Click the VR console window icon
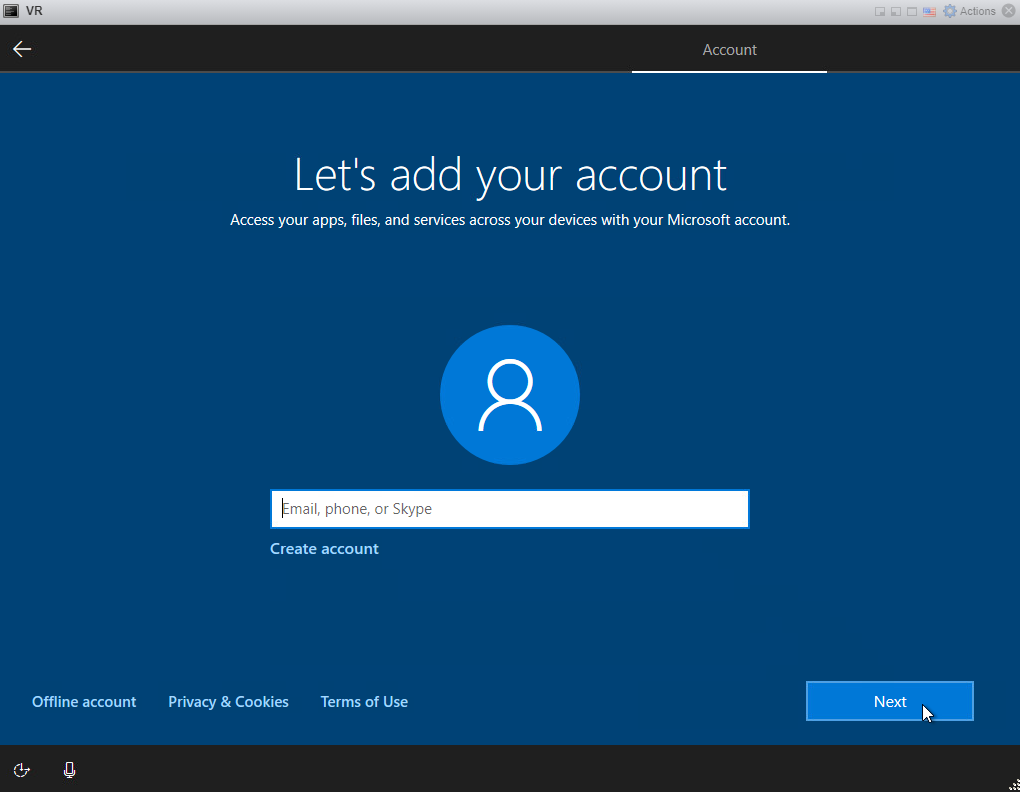The image size is (1020, 792). [x=11, y=11]
